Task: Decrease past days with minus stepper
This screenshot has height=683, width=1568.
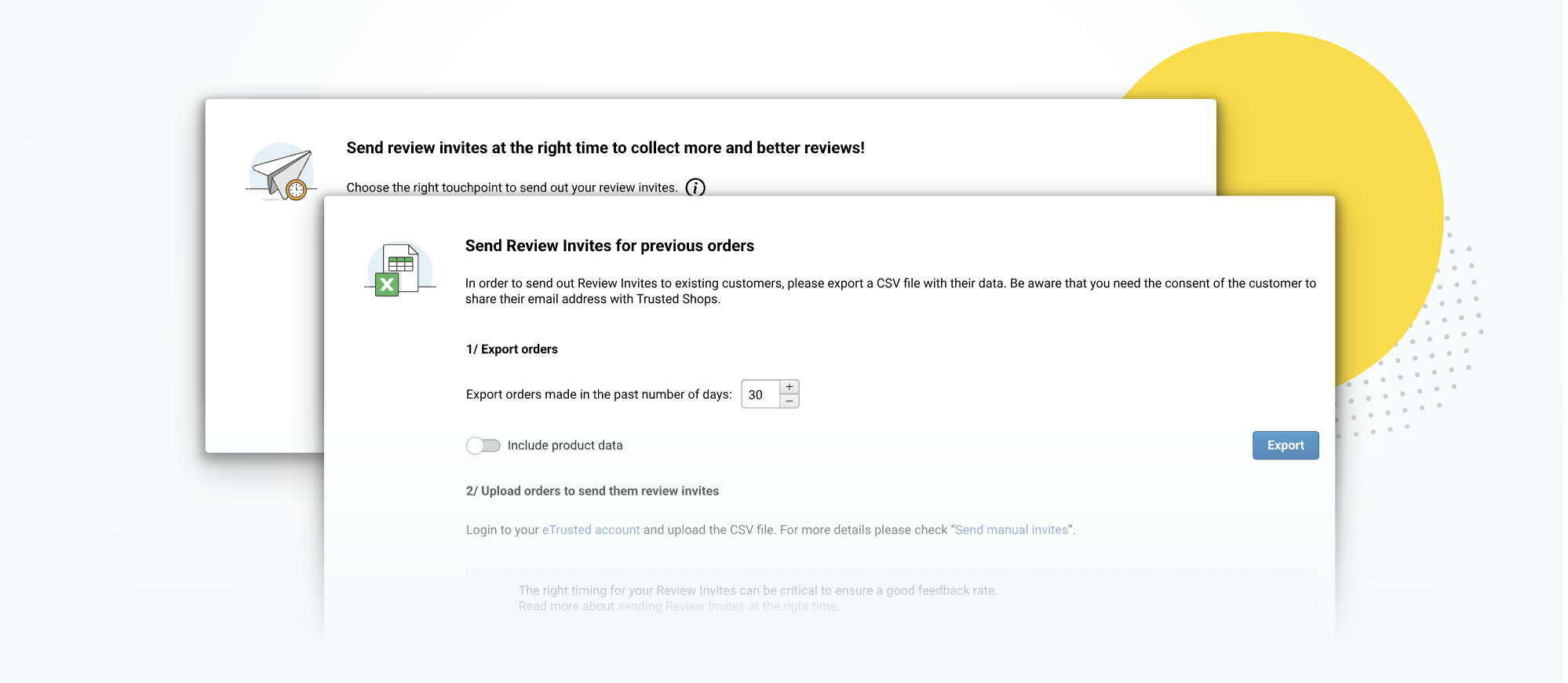Action: point(789,401)
